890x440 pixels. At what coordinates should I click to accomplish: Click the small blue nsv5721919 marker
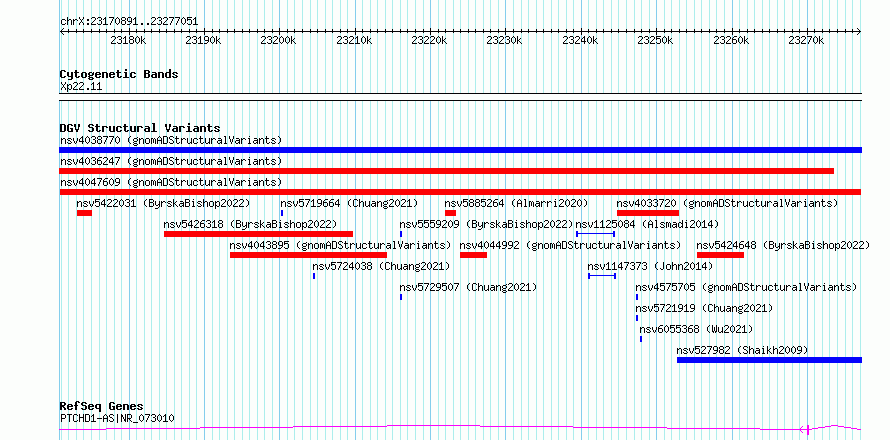pos(637,318)
